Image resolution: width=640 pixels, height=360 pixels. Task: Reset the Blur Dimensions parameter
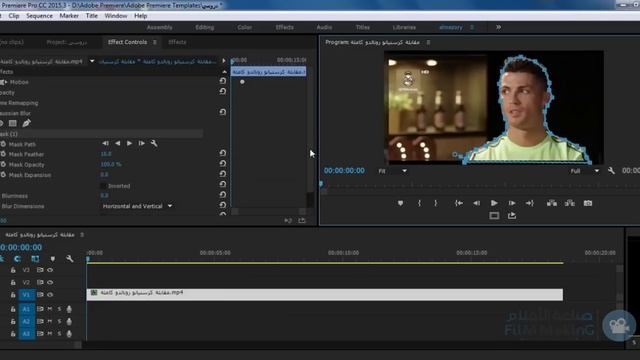[x=222, y=205]
